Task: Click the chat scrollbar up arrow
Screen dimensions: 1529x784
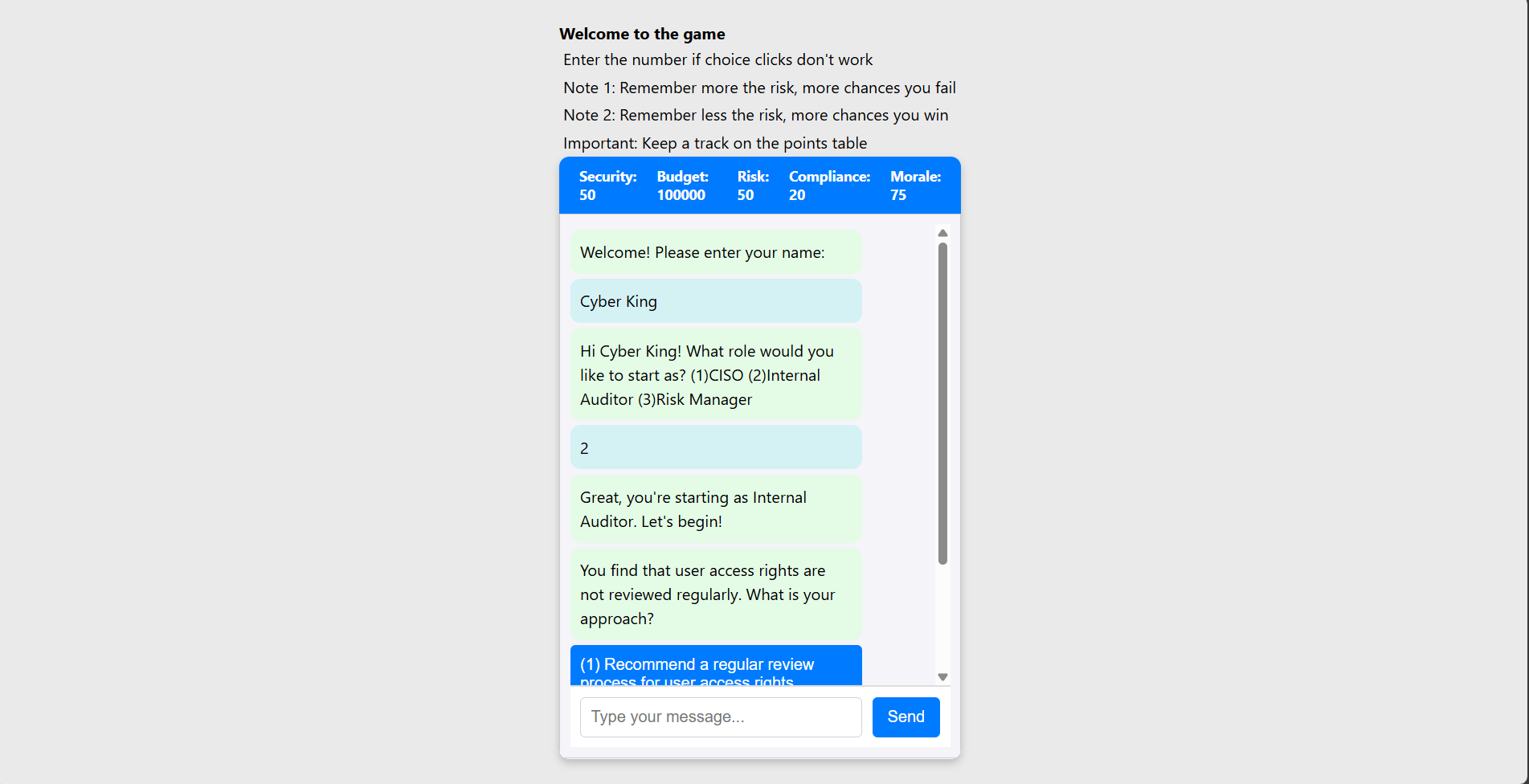Action: [942, 233]
